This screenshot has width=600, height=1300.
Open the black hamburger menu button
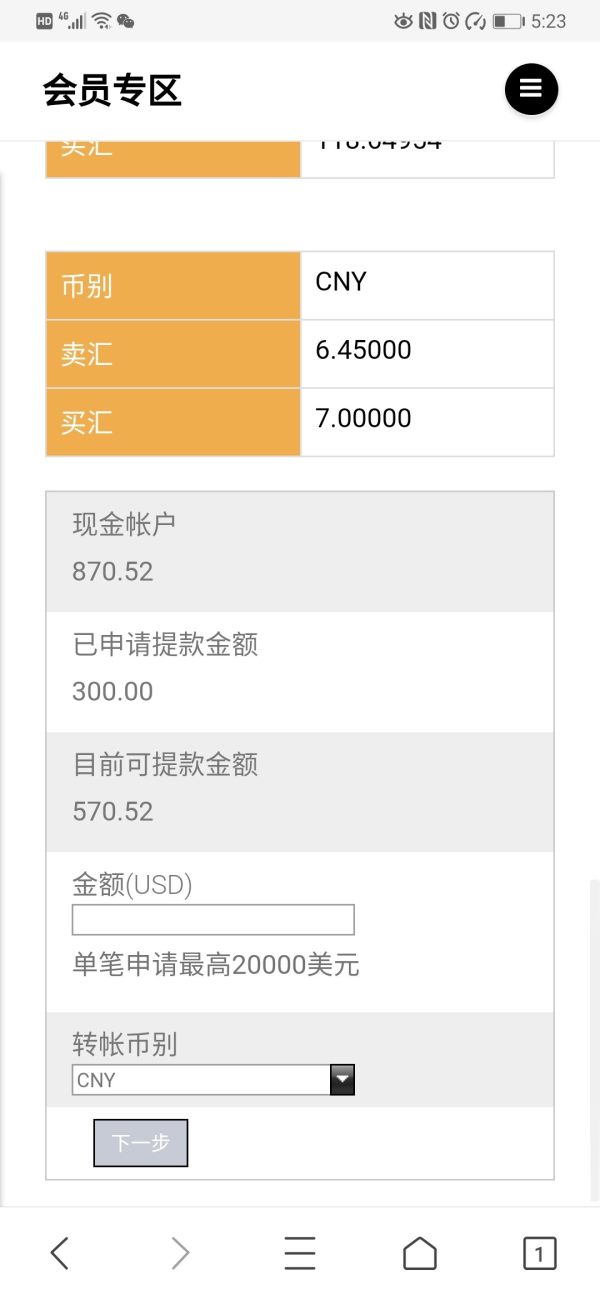coord(531,89)
